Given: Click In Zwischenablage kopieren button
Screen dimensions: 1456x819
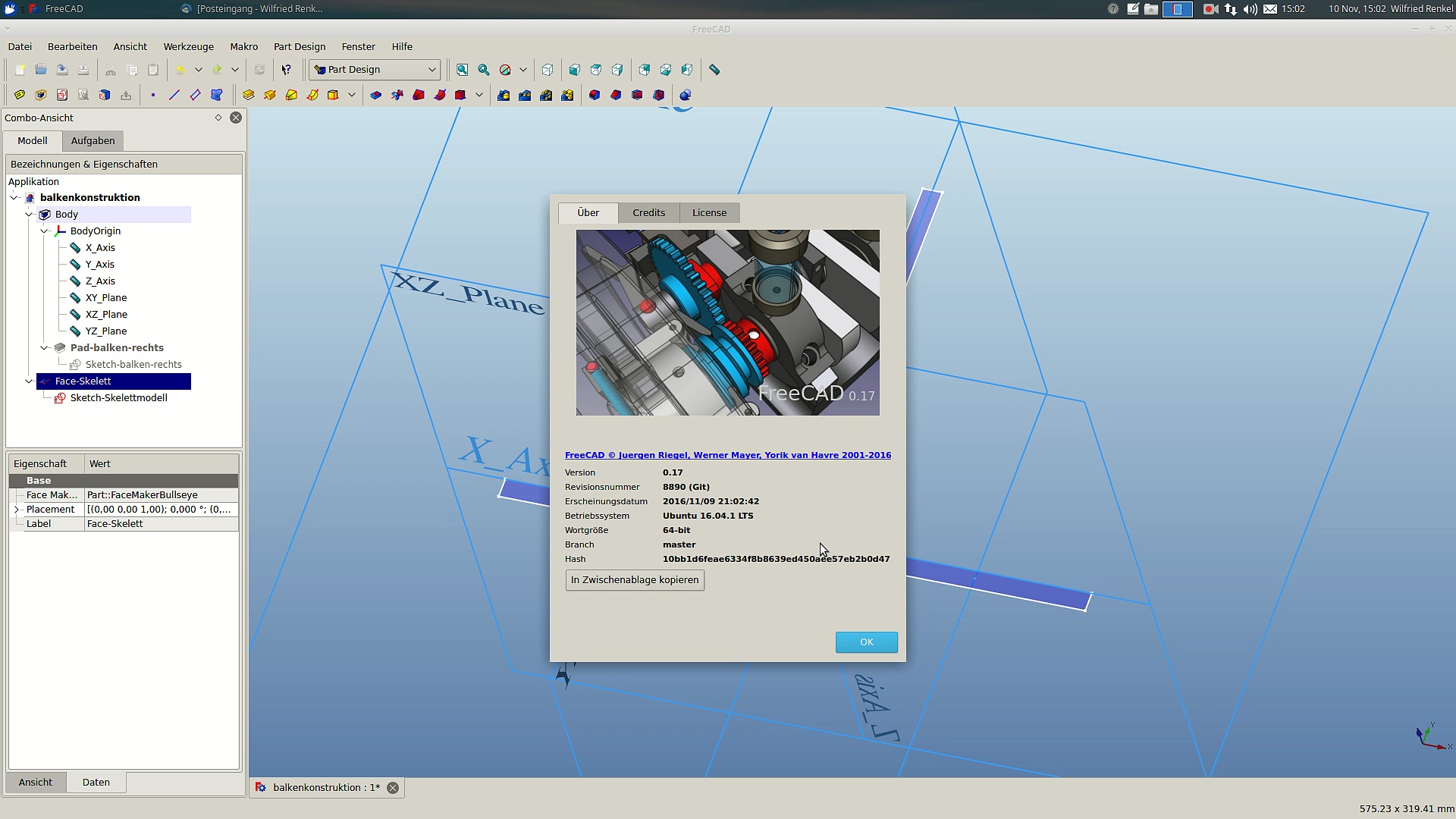Looking at the screenshot, I should 635,580.
